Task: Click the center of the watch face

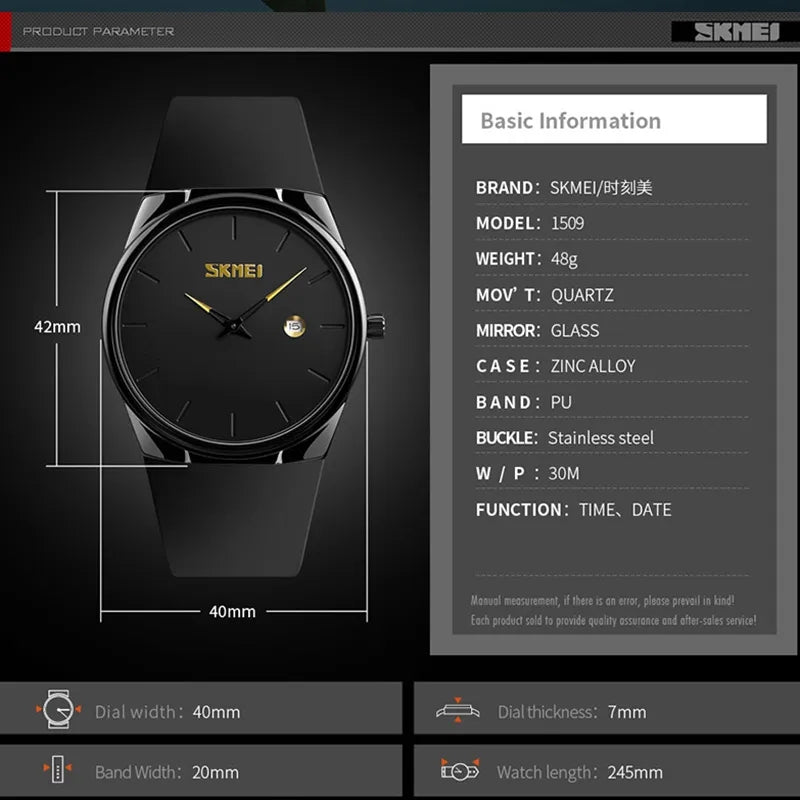Action: click(233, 325)
